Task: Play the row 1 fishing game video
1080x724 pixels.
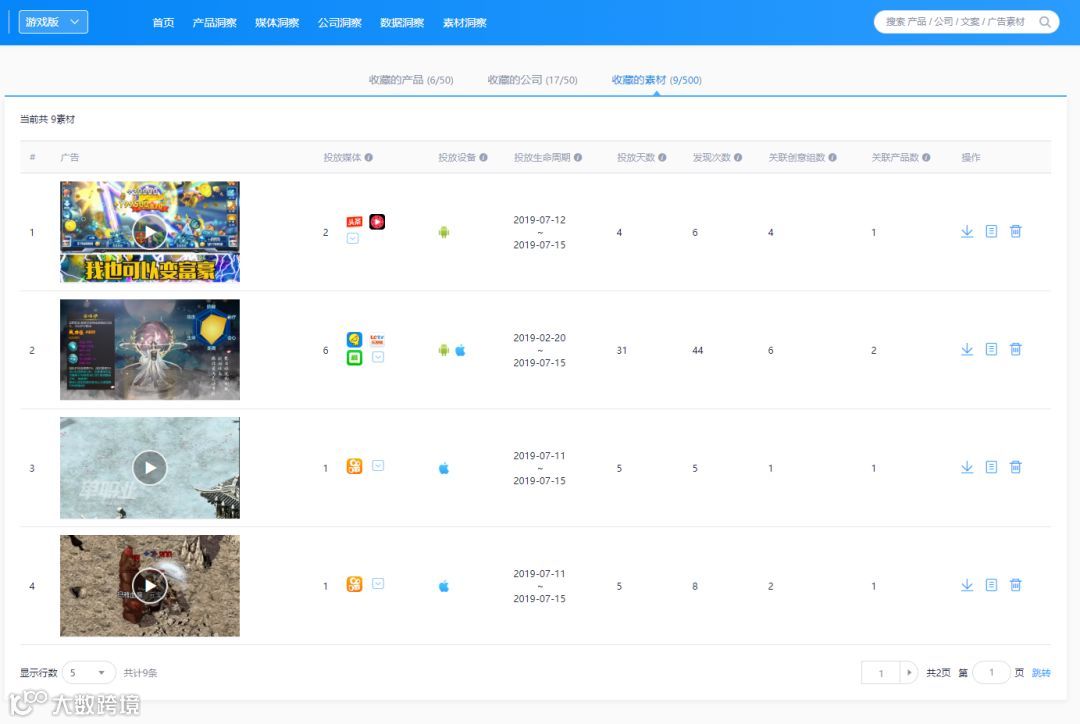Action: coord(149,231)
